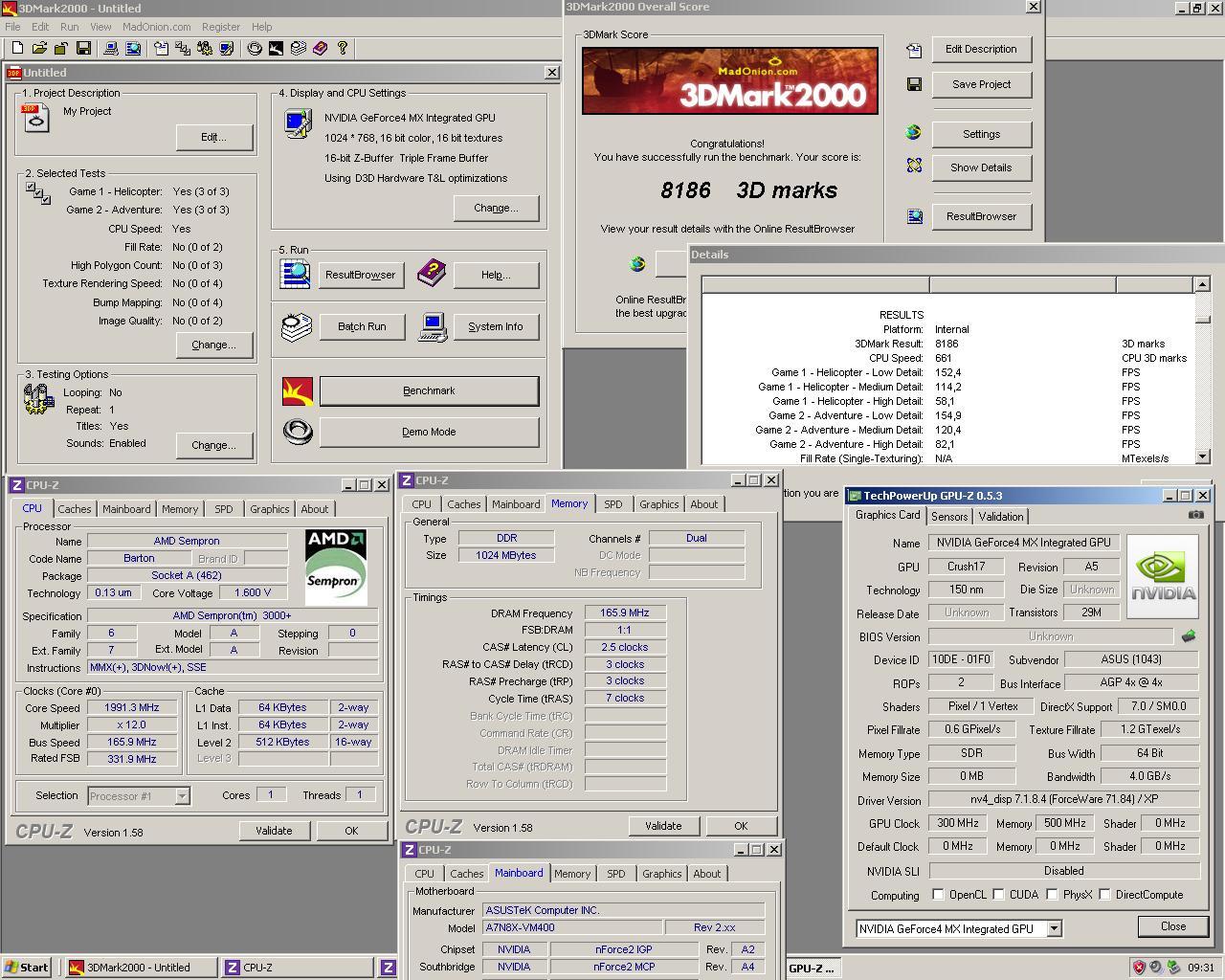The width and height of the screenshot is (1225, 980).
Task: Click the Save floppy disk toolbar icon
Action: point(83,48)
